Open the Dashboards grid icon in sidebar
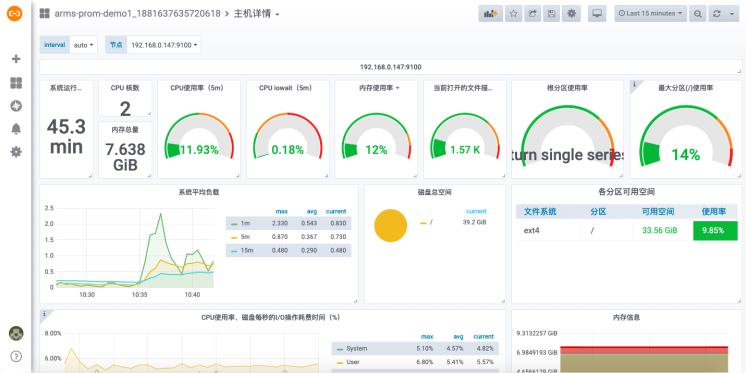 point(16,83)
